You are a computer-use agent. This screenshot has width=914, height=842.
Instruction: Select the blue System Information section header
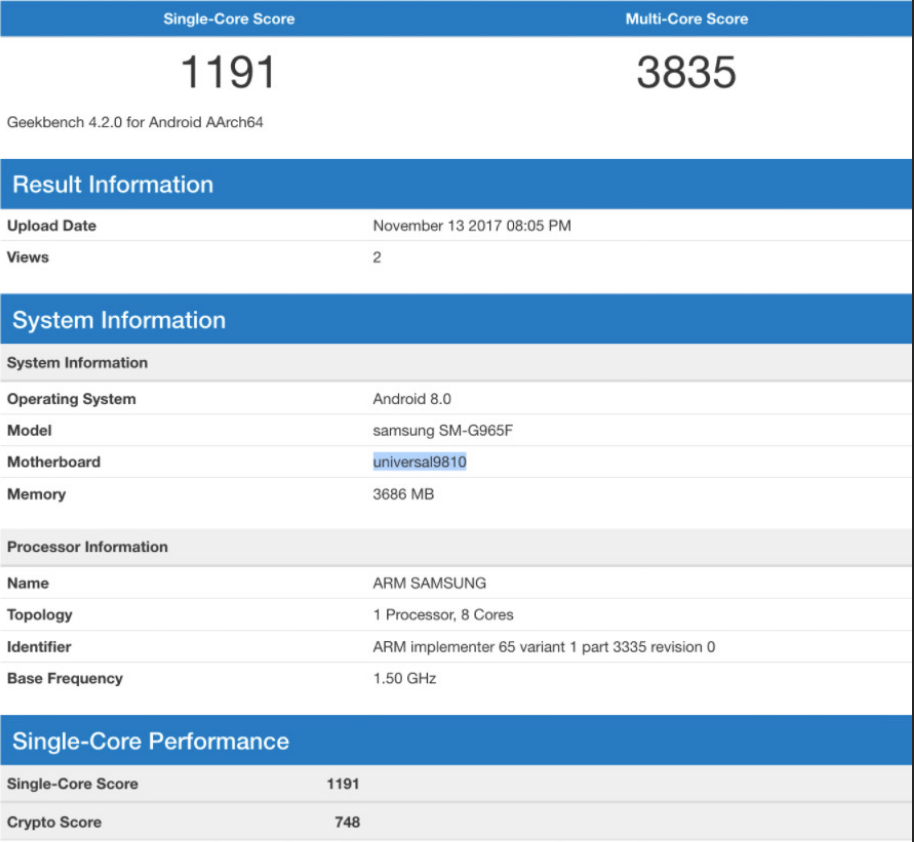119,321
